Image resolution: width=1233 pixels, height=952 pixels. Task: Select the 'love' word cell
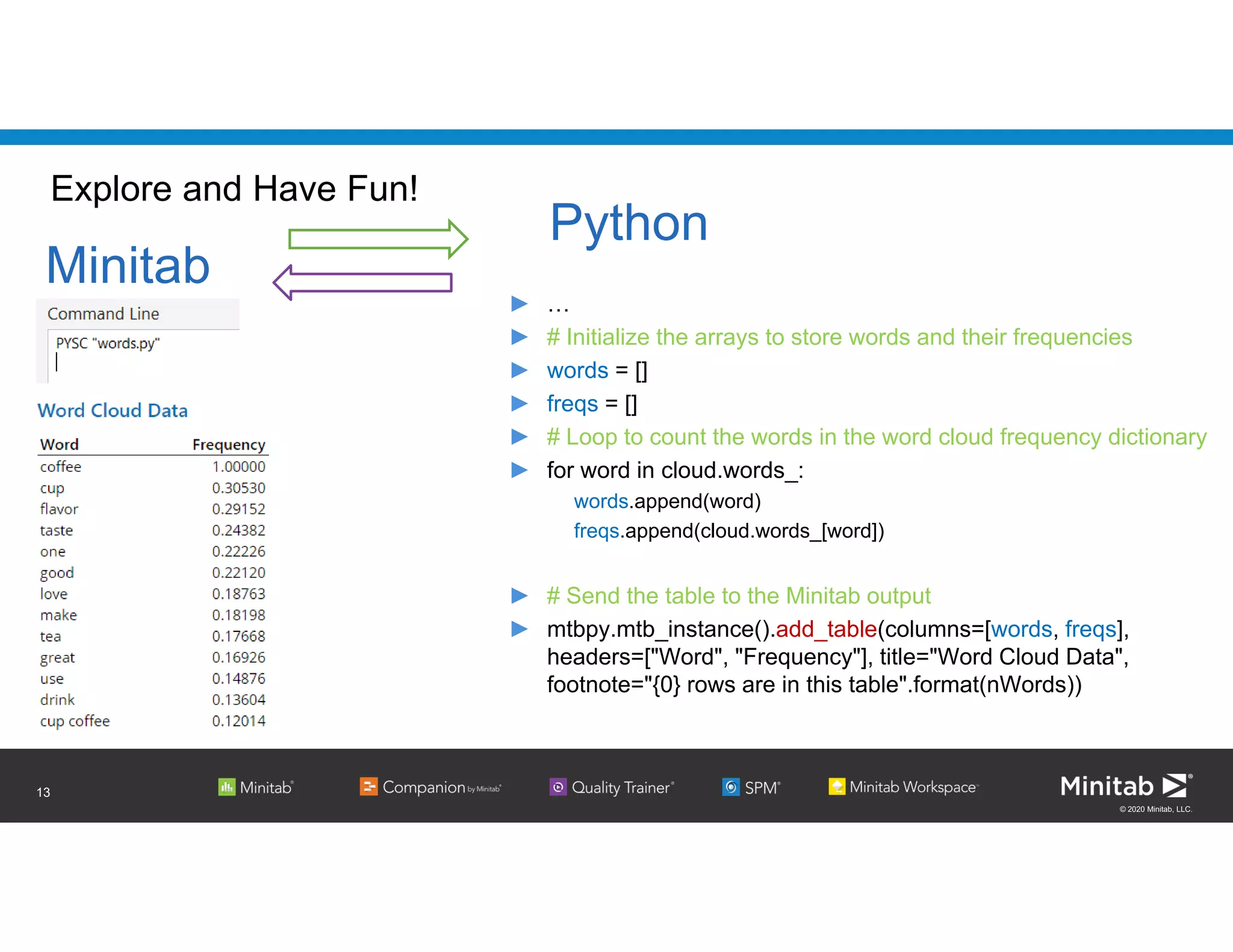pos(54,593)
